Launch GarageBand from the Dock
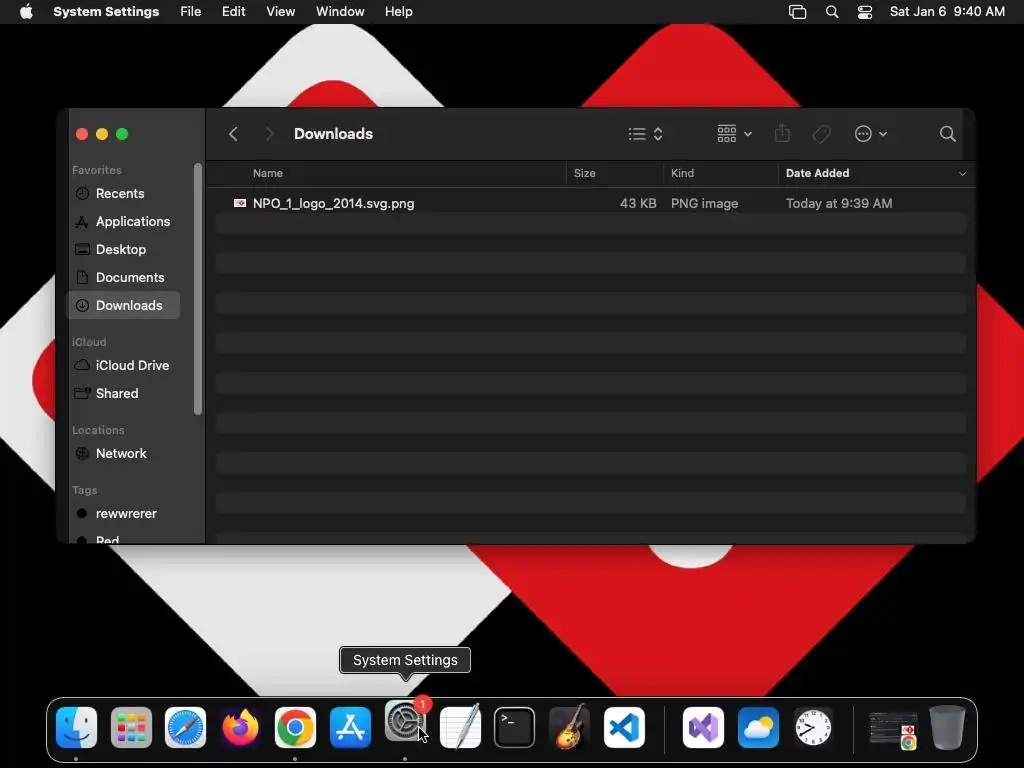Image resolution: width=1024 pixels, height=768 pixels. (x=569, y=726)
